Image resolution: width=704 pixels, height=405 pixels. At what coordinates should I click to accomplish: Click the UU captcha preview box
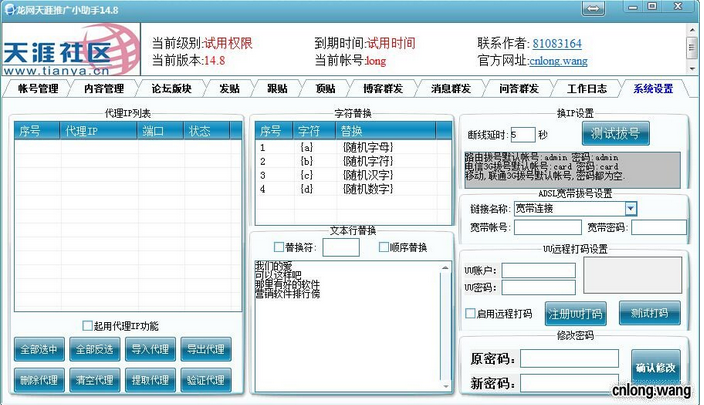(633, 275)
